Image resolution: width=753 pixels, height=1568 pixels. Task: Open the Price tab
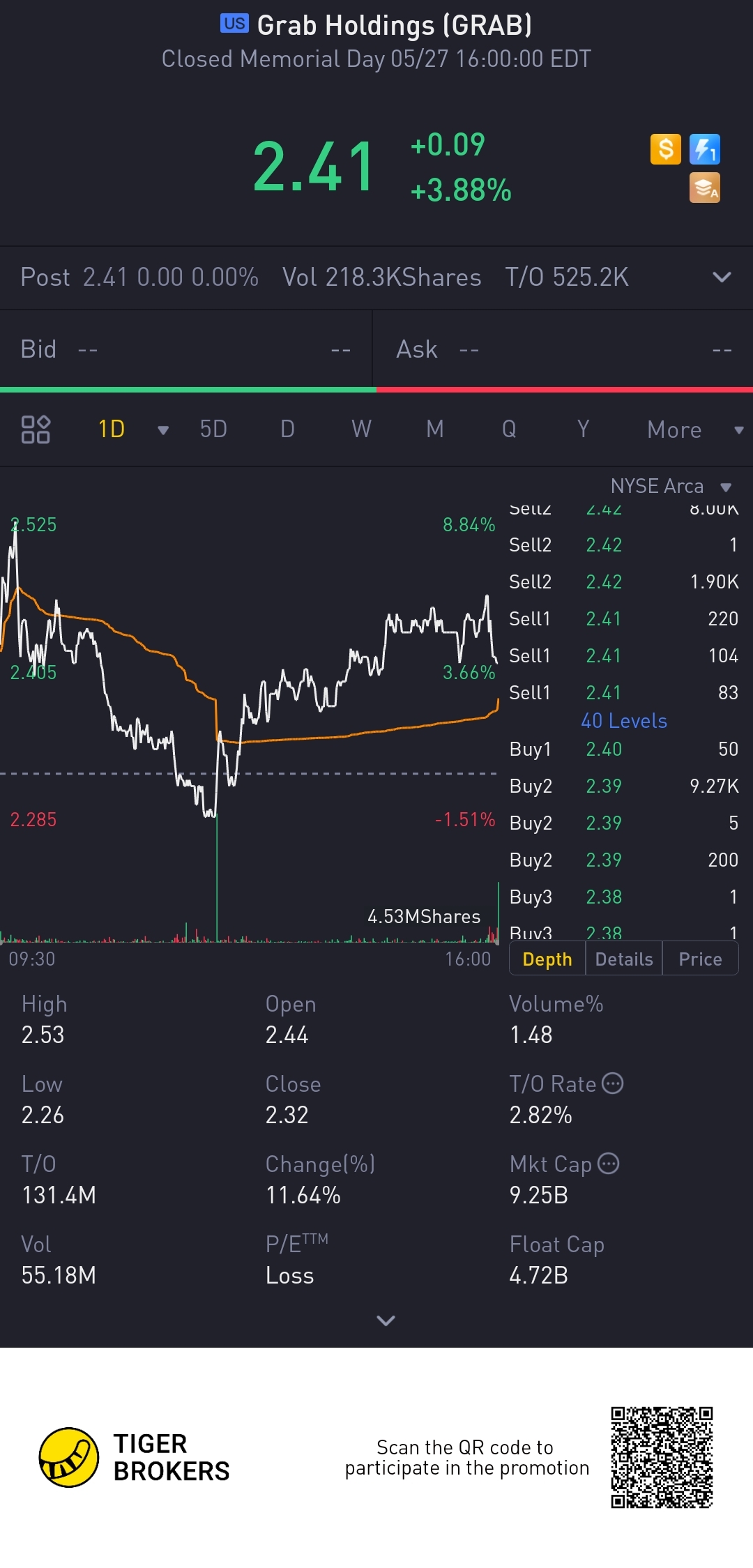click(700, 959)
